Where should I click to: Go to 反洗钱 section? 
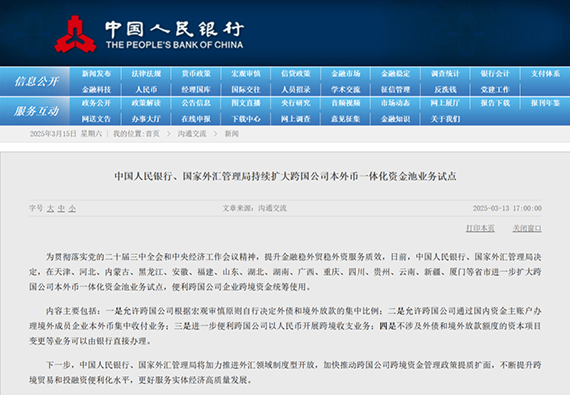[445, 89]
